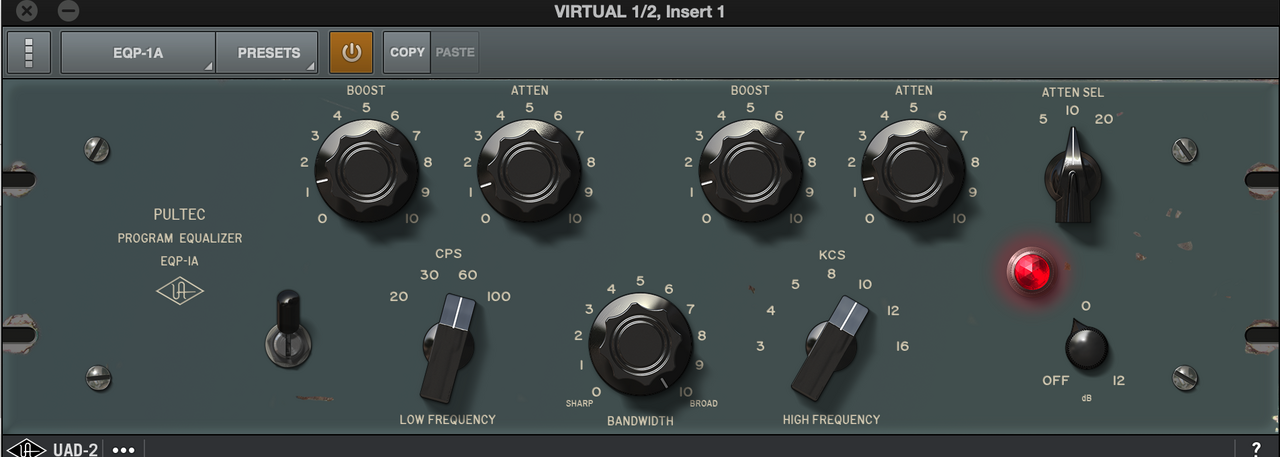Open the three-dots menu beside UAD-2
Viewport: 1280px width, 457px height.
[x=124, y=450]
